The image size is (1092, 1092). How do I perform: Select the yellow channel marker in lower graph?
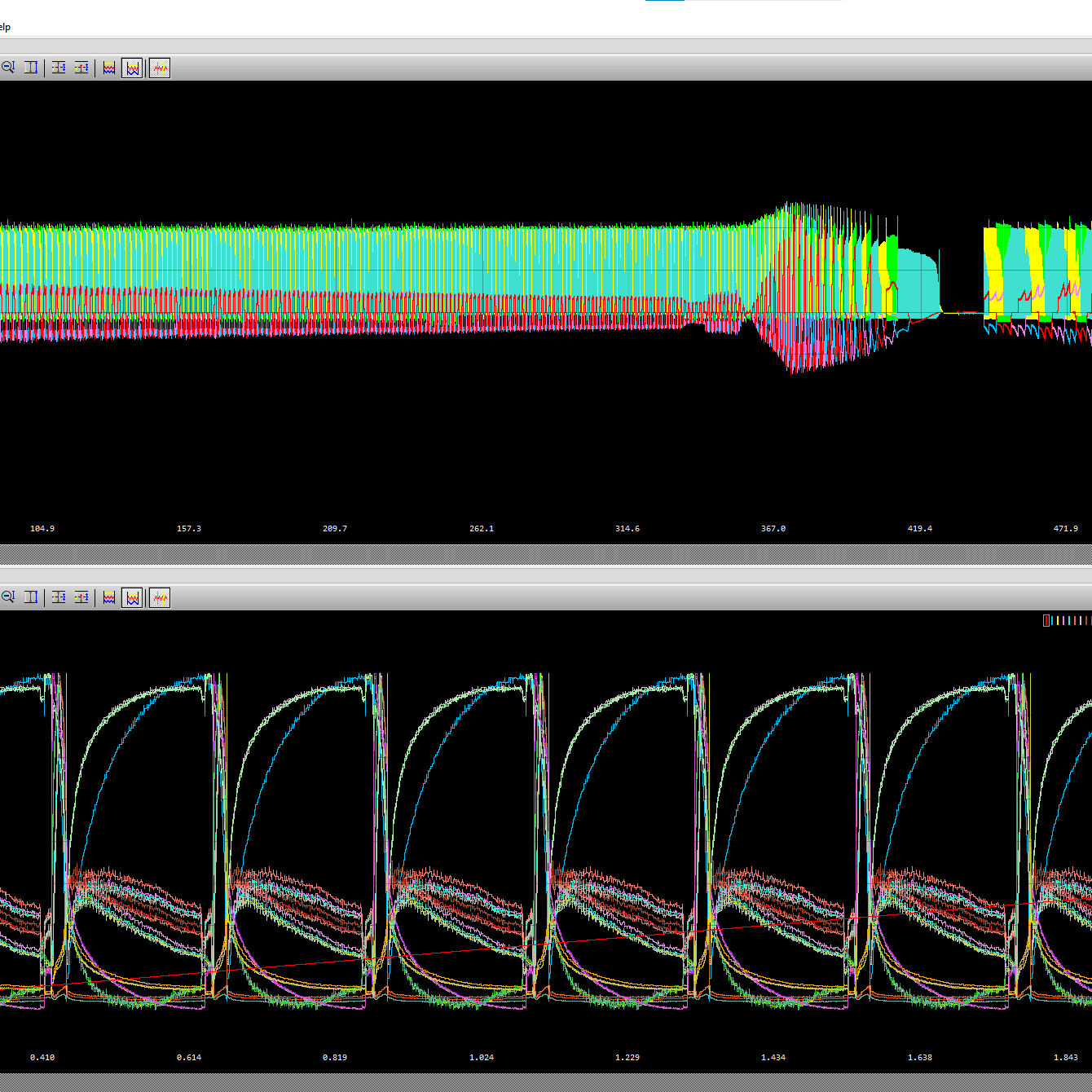tap(1058, 620)
